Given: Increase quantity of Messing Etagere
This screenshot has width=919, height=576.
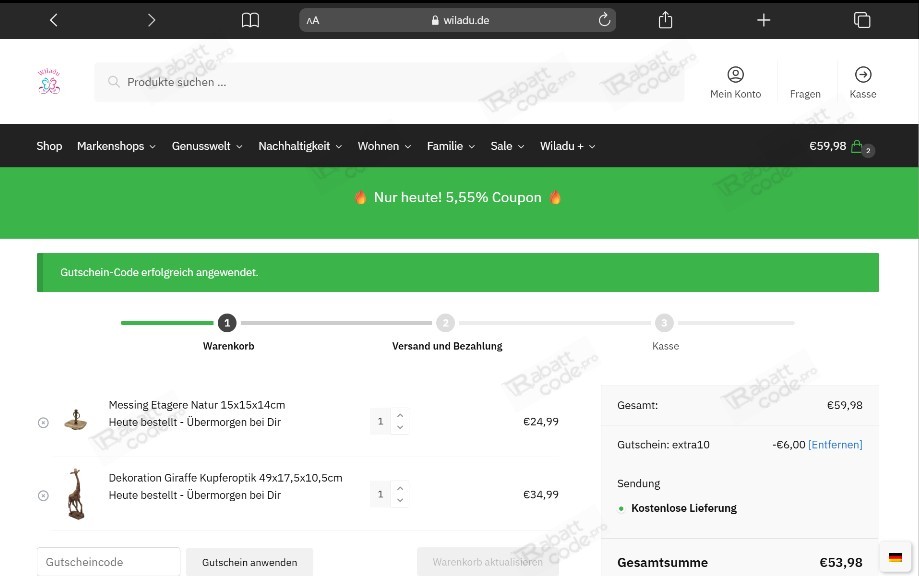Looking at the screenshot, I should coord(400,415).
